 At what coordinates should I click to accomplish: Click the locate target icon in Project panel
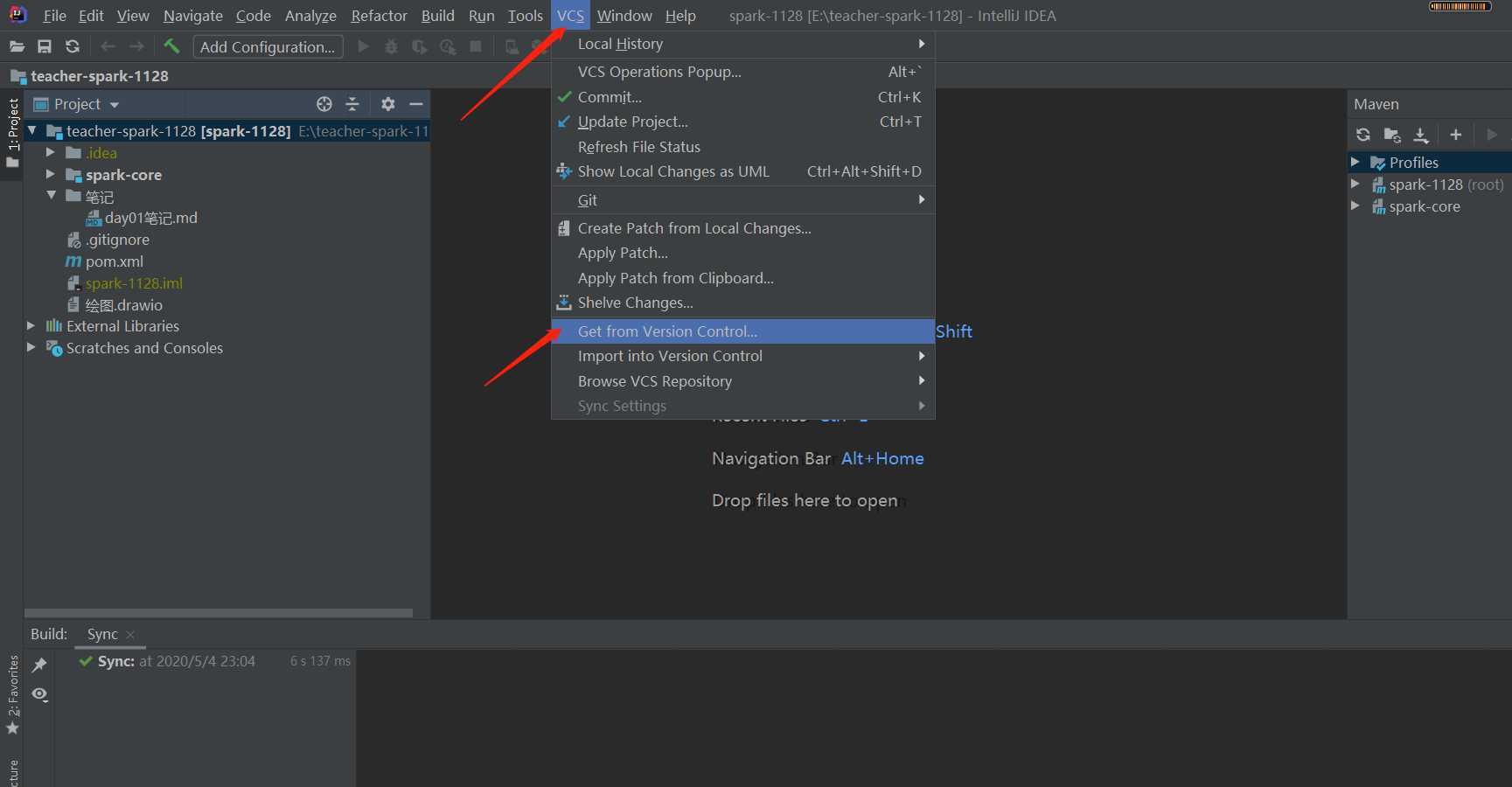324,104
